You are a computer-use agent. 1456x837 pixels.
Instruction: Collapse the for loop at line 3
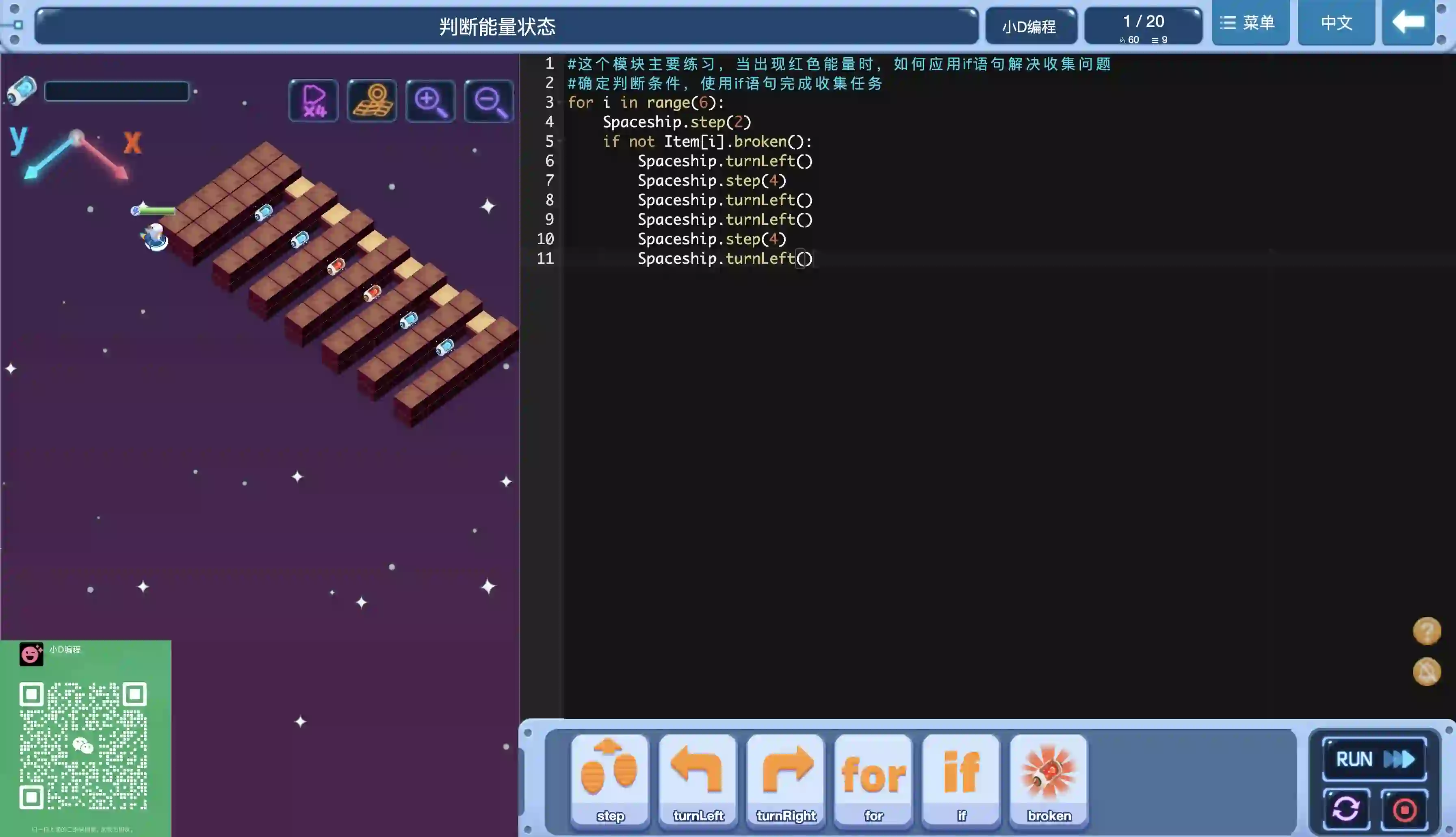pos(560,103)
